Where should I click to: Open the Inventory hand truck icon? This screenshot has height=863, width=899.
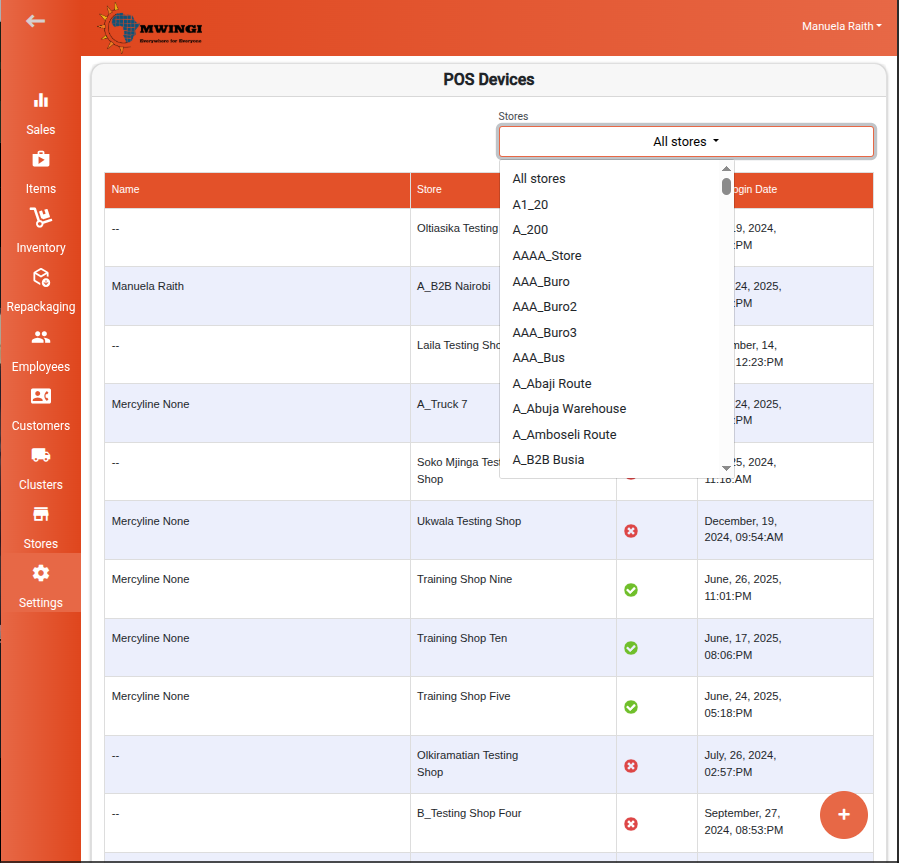point(41,217)
